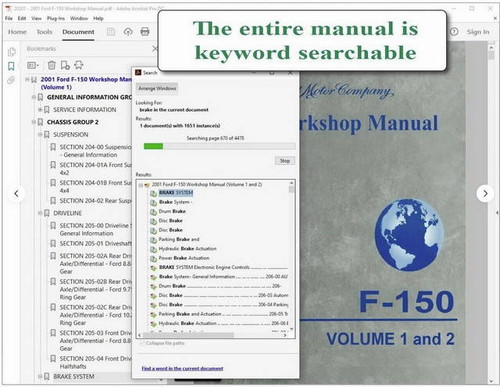Image resolution: width=500 pixels, height=387 pixels.
Task: Select BRAKE SYSTEM Electronic Engine Controls result
Action: pyautogui.click(x=223, y=267)
